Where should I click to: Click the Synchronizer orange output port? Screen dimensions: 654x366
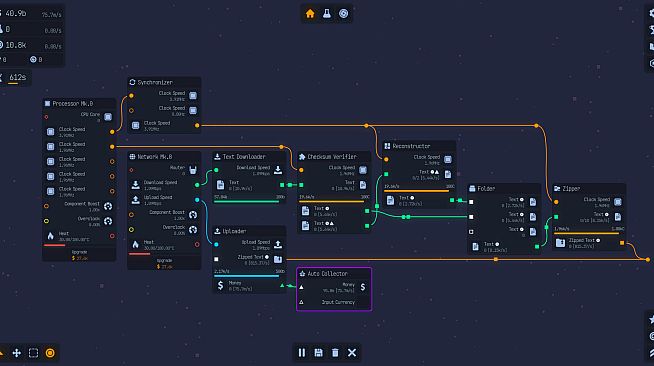click(x=197, y=125)
